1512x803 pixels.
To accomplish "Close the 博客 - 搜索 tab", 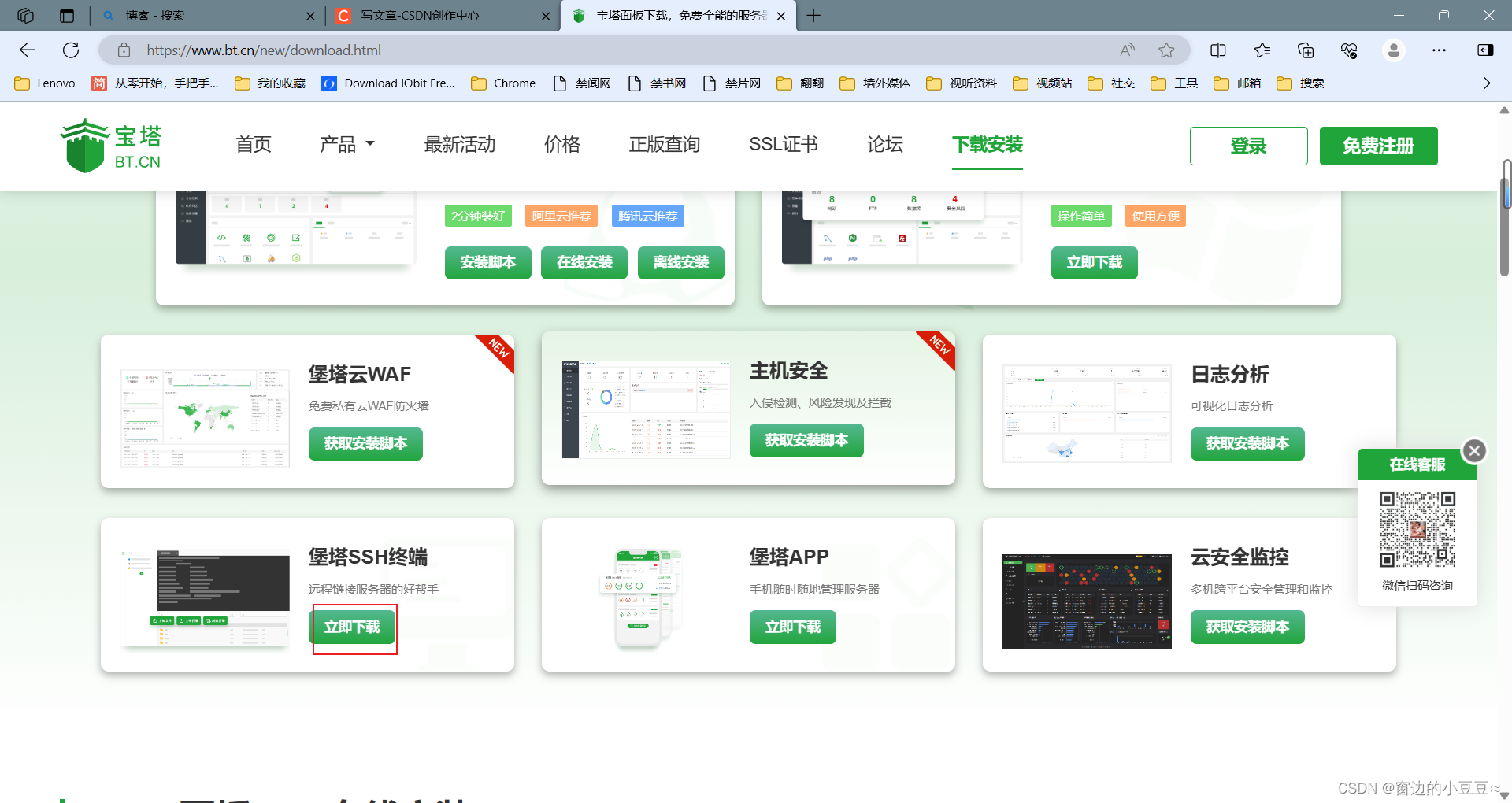I will [310, 16].
